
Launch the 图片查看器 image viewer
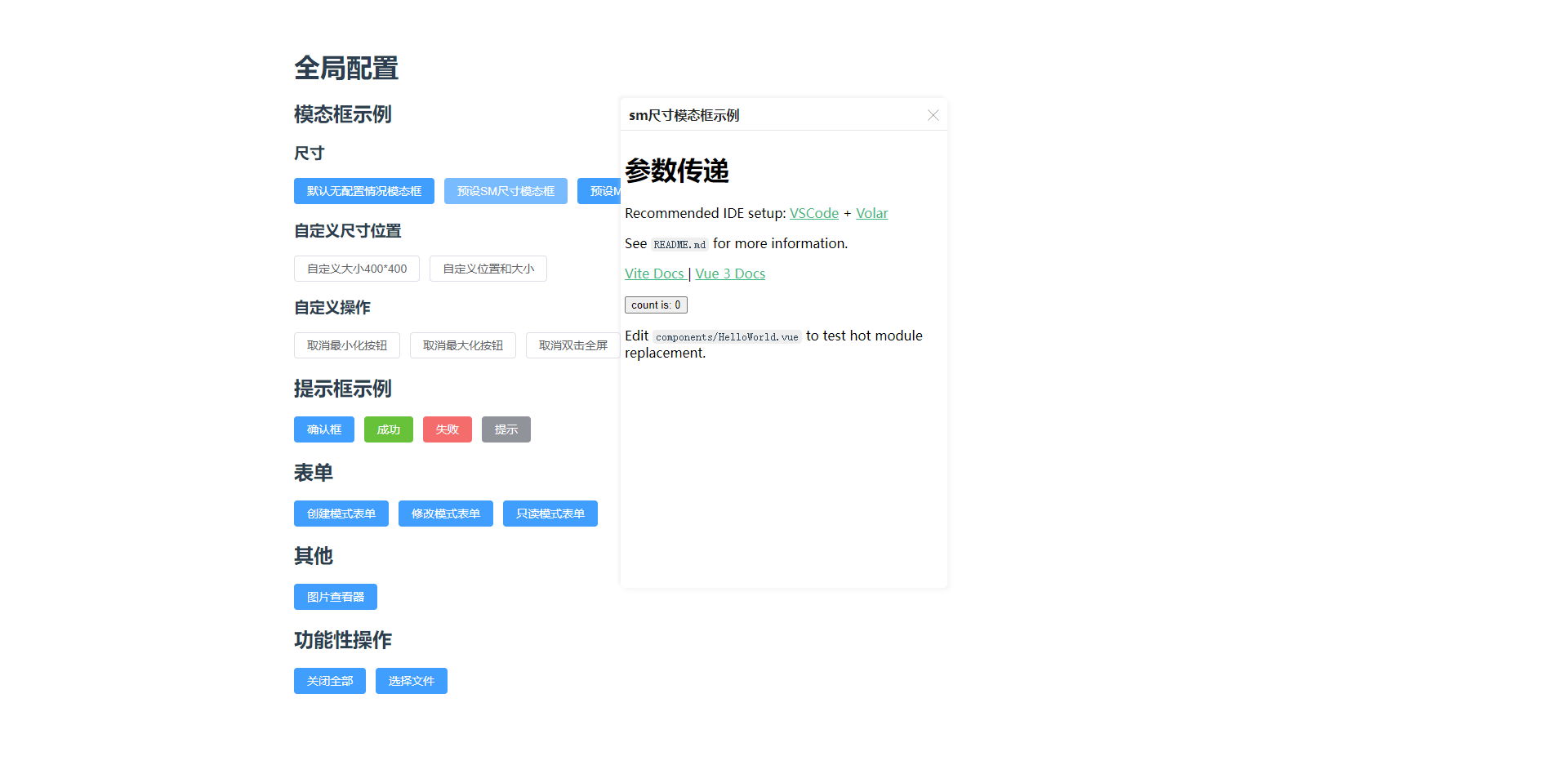pos(336,597)
